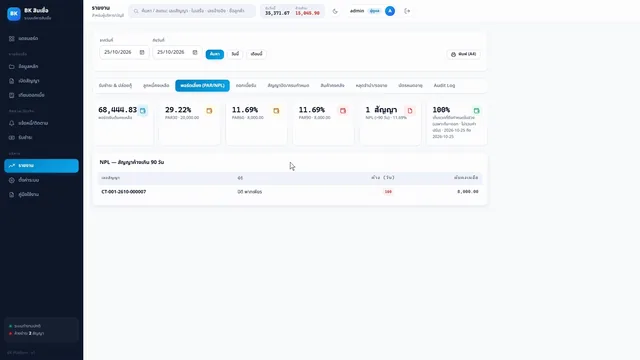Open calendar picker of end date field
Screen dimensions: 640x360
coord(195,52)
